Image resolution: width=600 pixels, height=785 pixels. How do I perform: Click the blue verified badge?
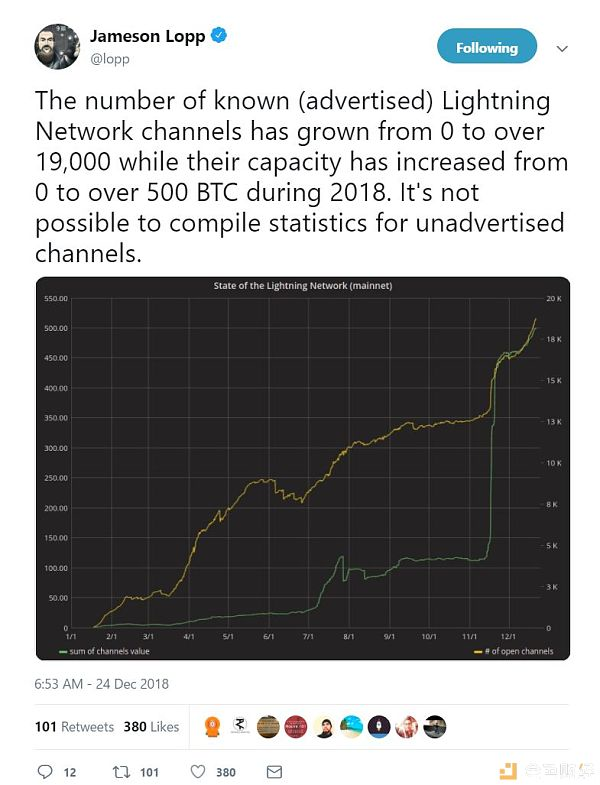(x=219, y=36)
